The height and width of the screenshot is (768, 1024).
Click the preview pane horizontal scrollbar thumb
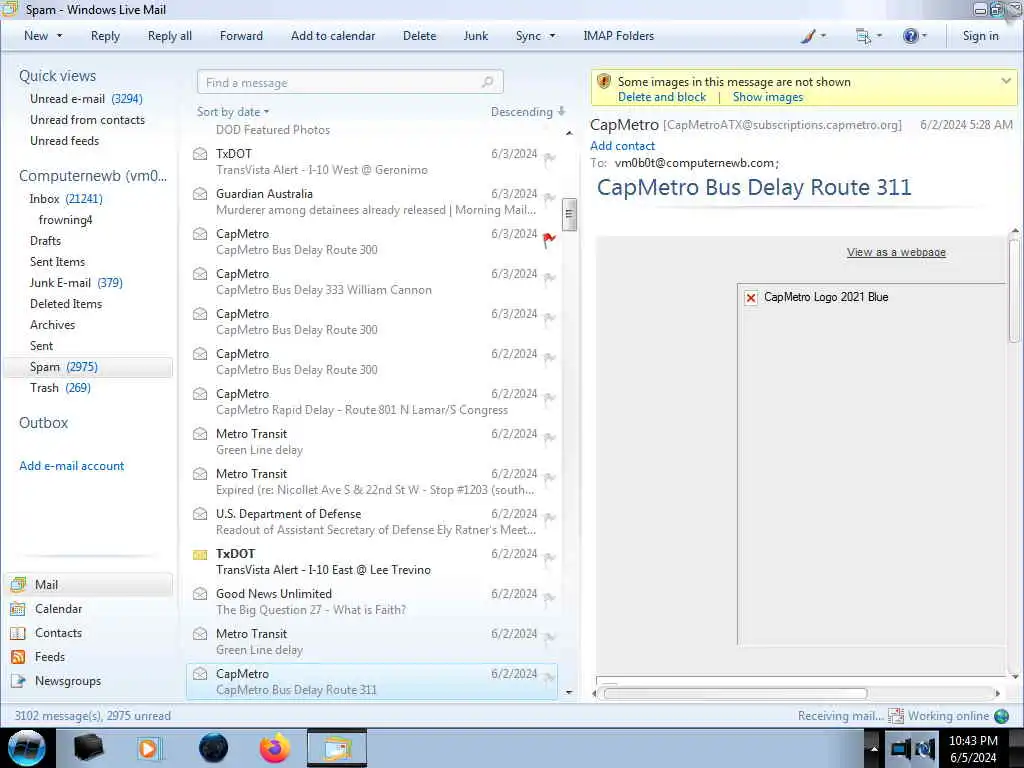[735, 694]
